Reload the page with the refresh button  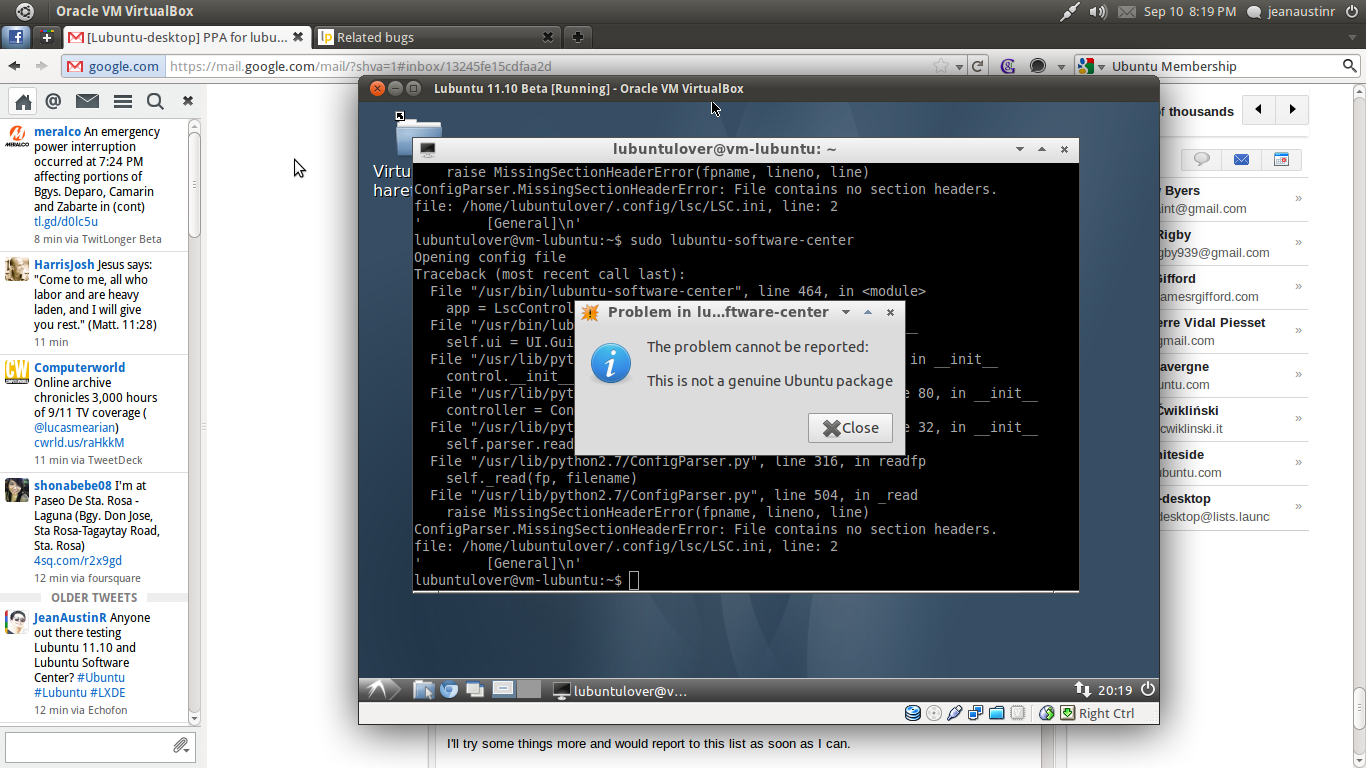point(978,66)
